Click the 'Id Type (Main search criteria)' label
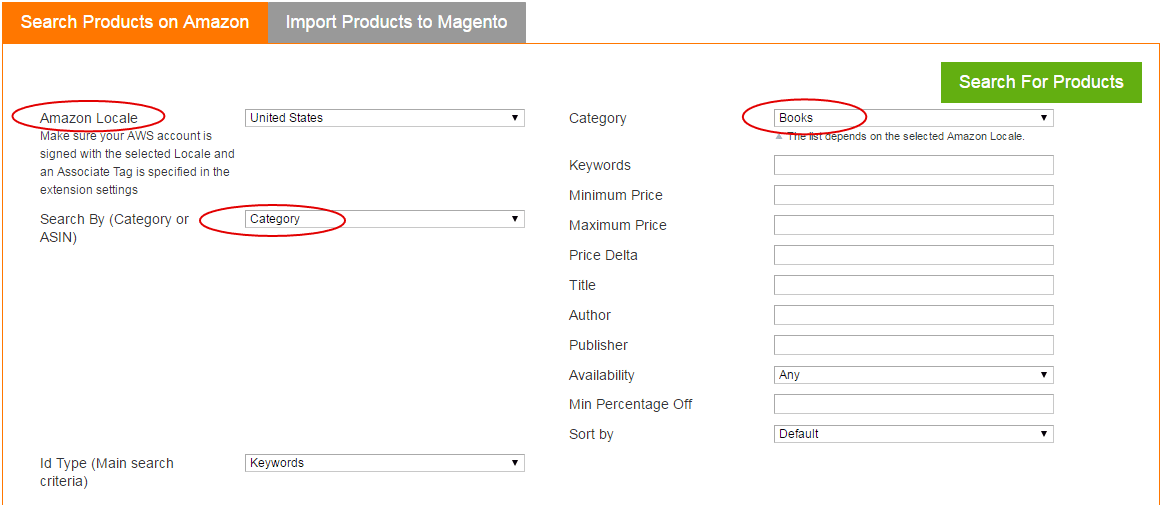Image resolution: width=1163 pixels, height=505 pixels. point(107,472)
